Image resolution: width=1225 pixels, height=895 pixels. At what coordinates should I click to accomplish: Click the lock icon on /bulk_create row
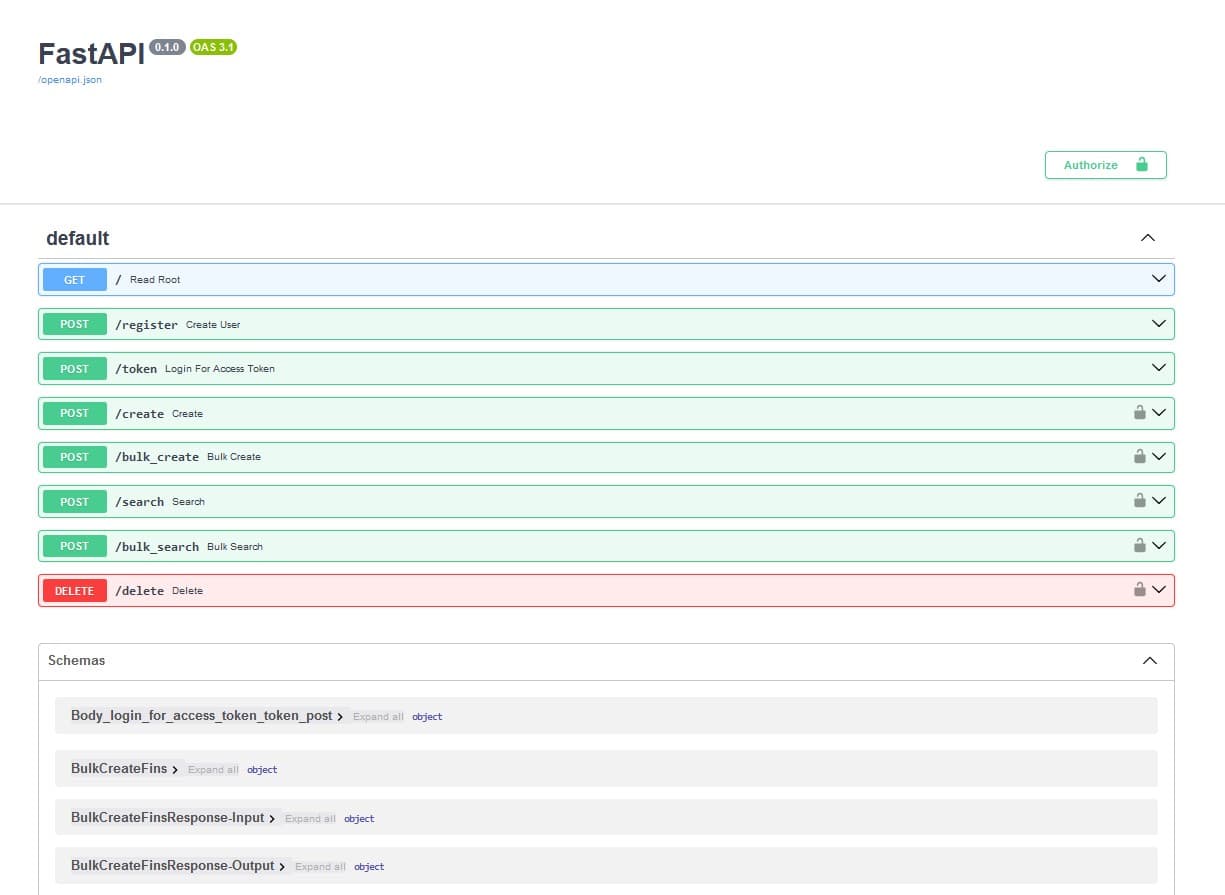pos(1139,456)
